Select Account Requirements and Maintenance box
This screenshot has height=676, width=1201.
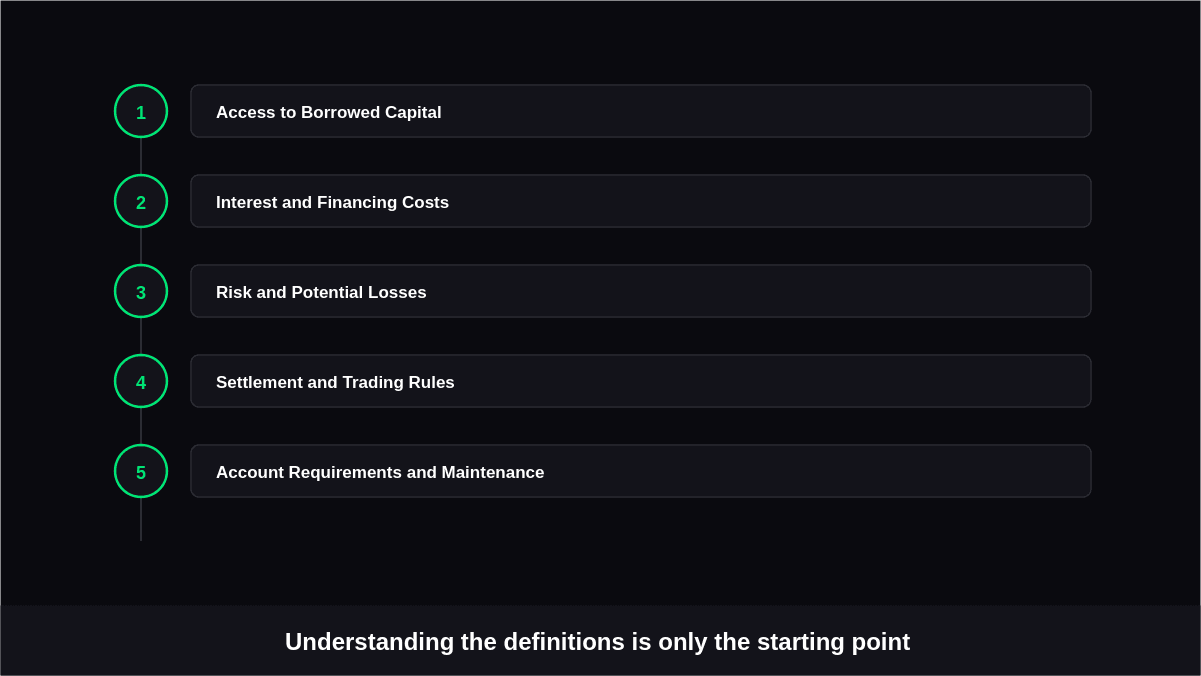[641, 471]
